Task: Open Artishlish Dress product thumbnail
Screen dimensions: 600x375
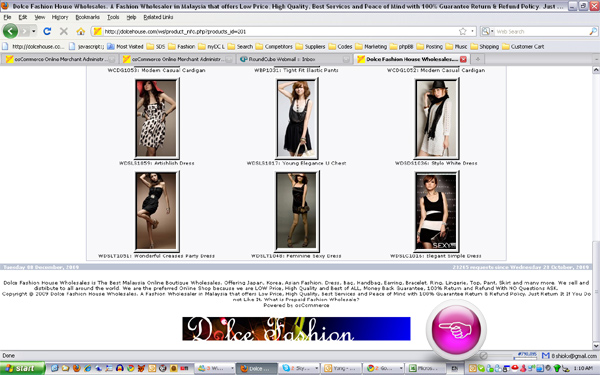Action: [x=157, y=119]
